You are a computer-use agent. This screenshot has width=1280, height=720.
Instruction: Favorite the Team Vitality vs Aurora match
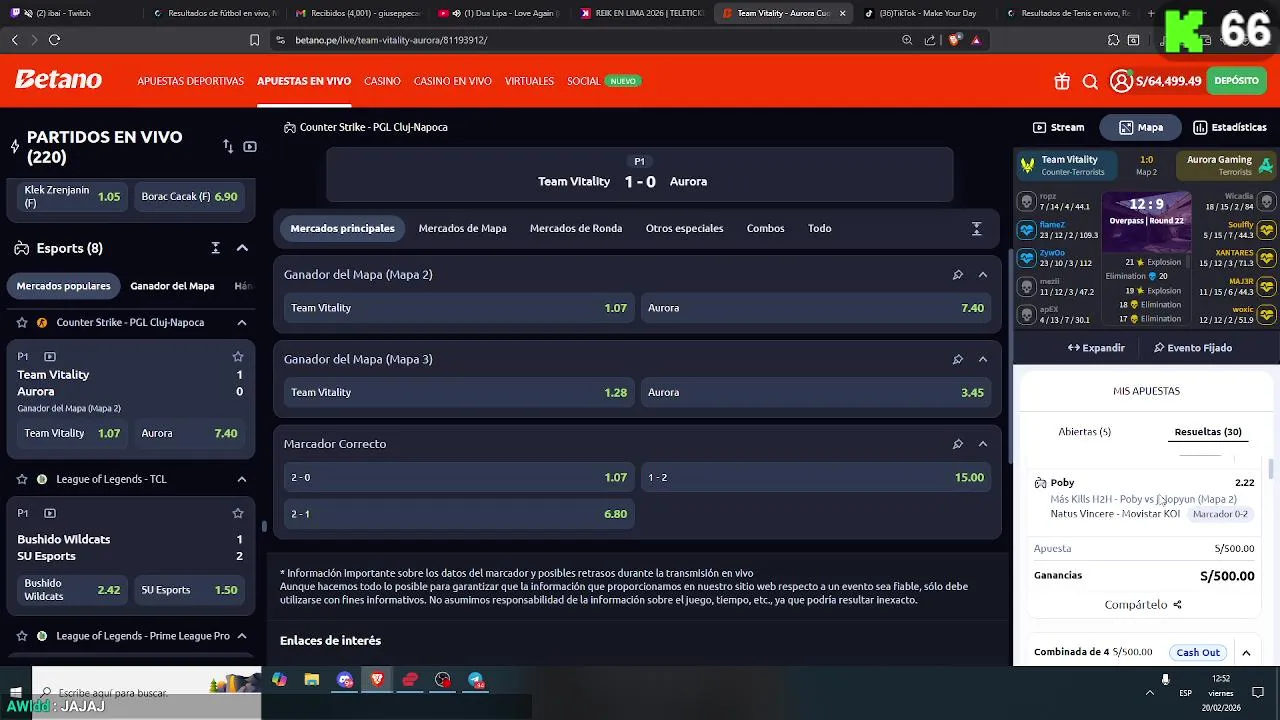238,356
